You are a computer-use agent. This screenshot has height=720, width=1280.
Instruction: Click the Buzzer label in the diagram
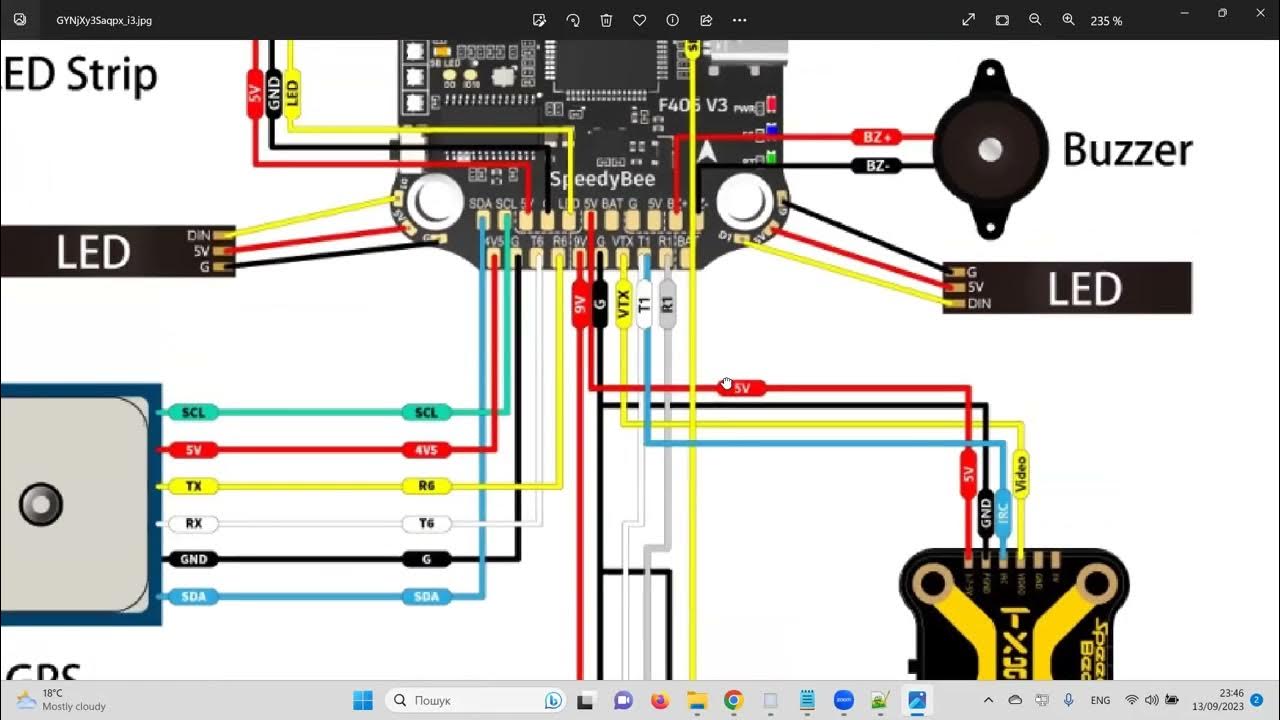coord(1127,150)
